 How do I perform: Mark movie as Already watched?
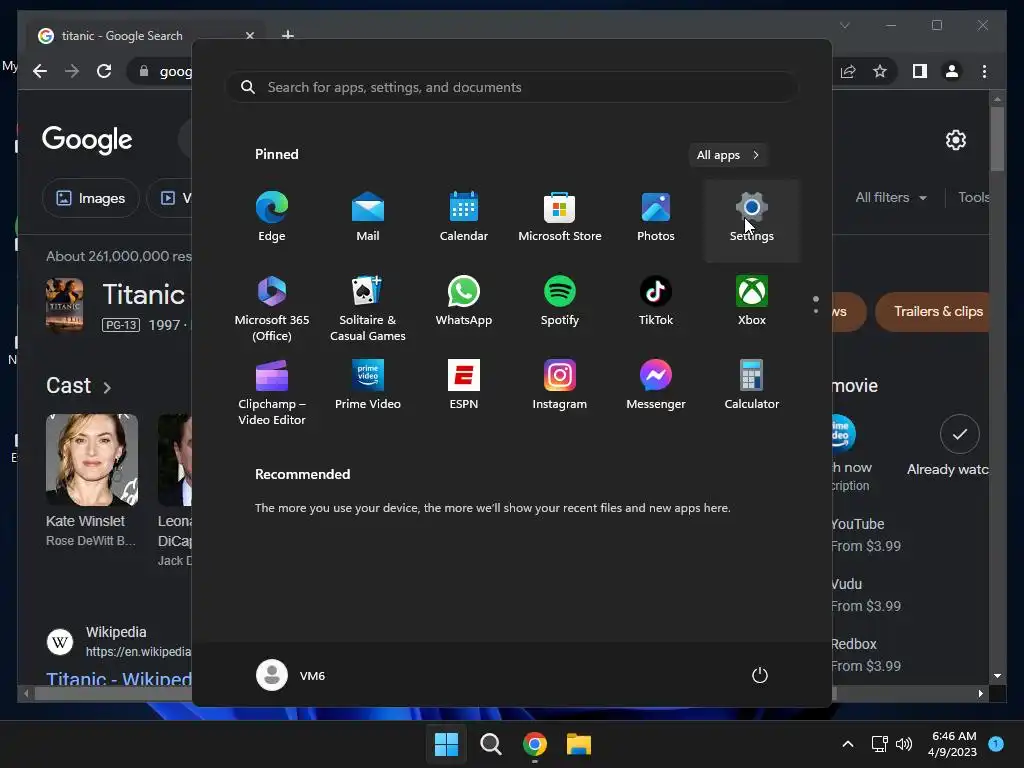tap(959, 434)
